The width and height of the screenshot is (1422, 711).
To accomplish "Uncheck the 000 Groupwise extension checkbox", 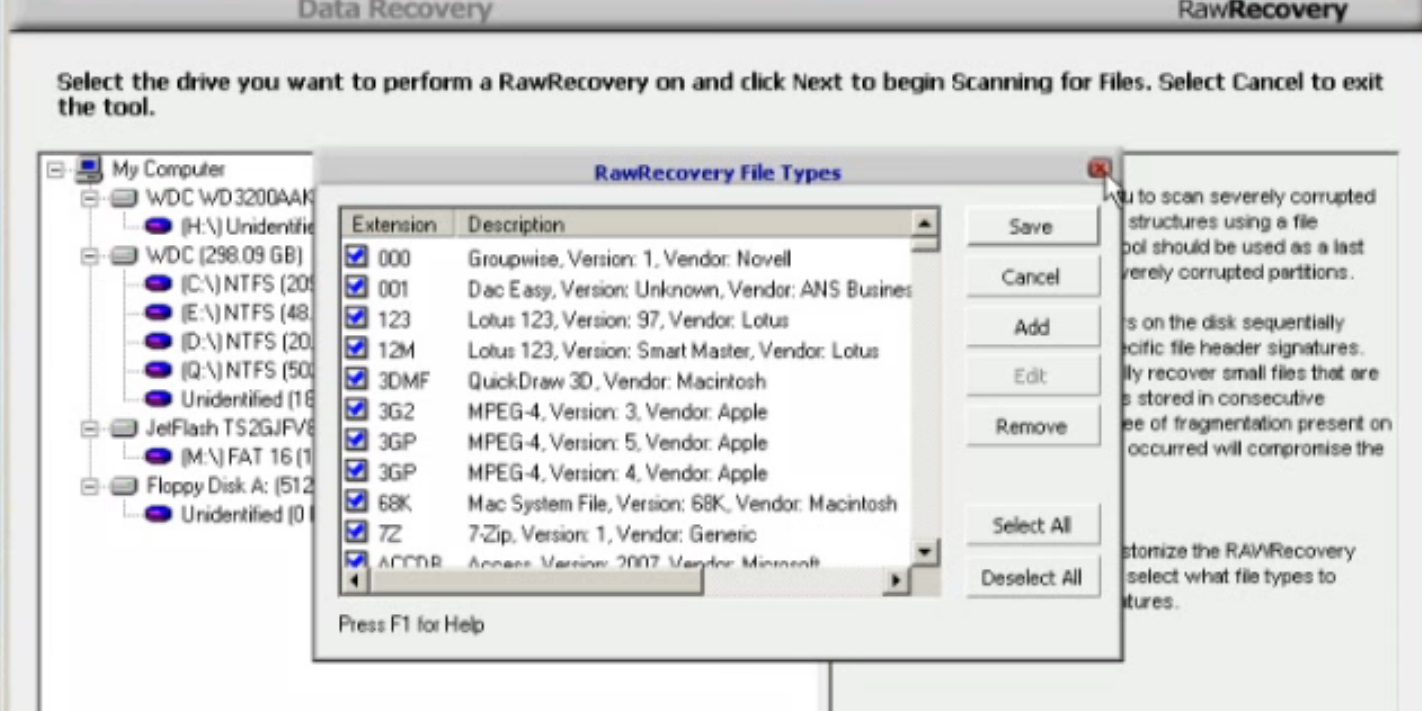I will click(x=356, y=257).
